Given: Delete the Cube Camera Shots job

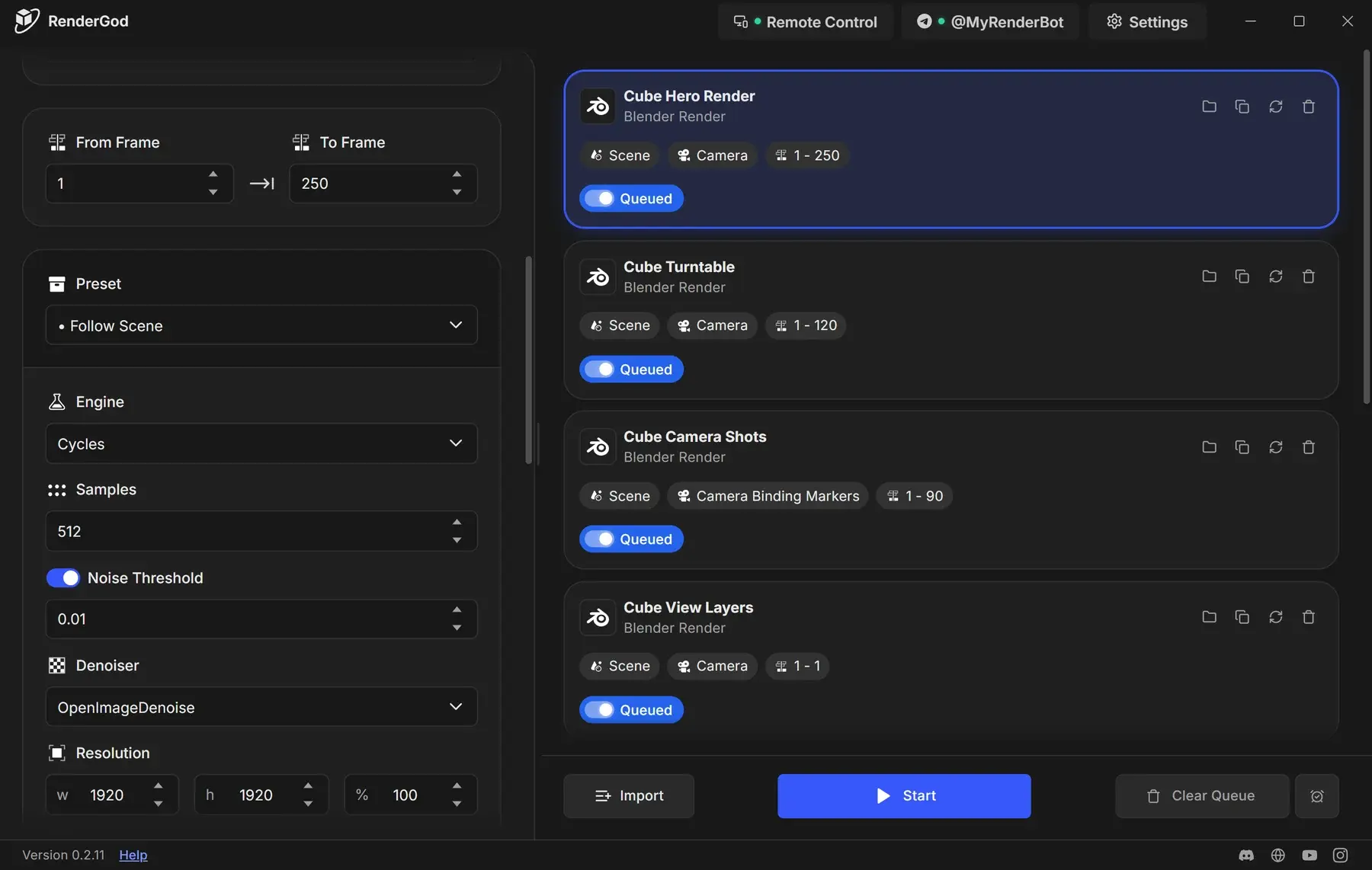Looking at the screenshot, I should point(1309,447).
